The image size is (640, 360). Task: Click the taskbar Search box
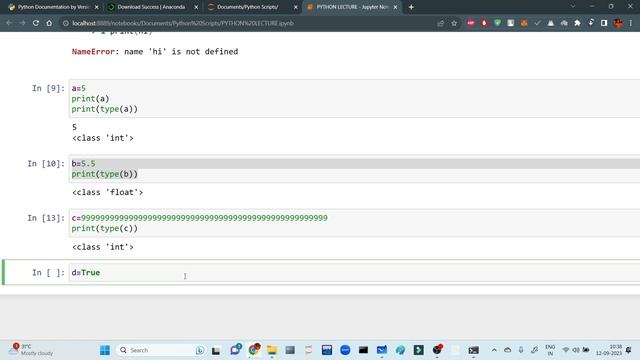coord(161,350)
